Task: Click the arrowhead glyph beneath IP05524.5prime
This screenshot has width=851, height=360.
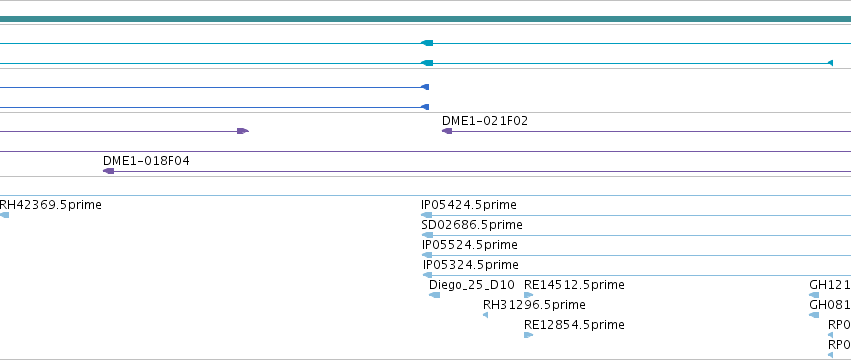Action: click(427, 255)
